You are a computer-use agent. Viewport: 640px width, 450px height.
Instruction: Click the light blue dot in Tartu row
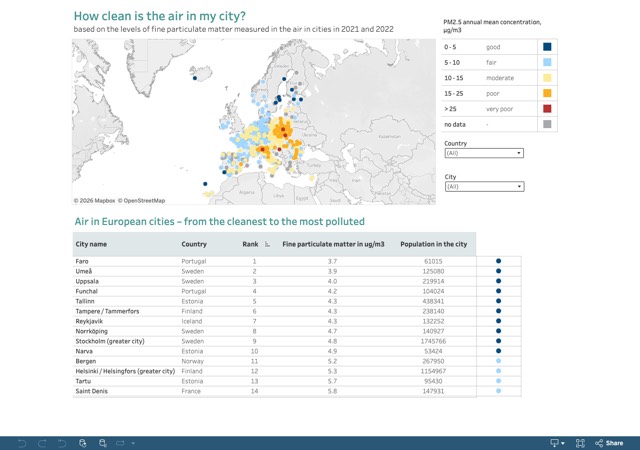(x=498, y=381)
